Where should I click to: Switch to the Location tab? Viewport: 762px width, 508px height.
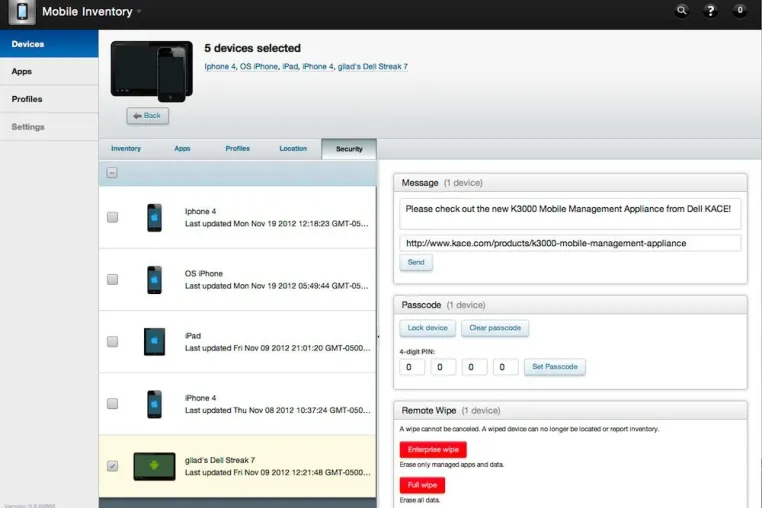click(x=293, y=149)
